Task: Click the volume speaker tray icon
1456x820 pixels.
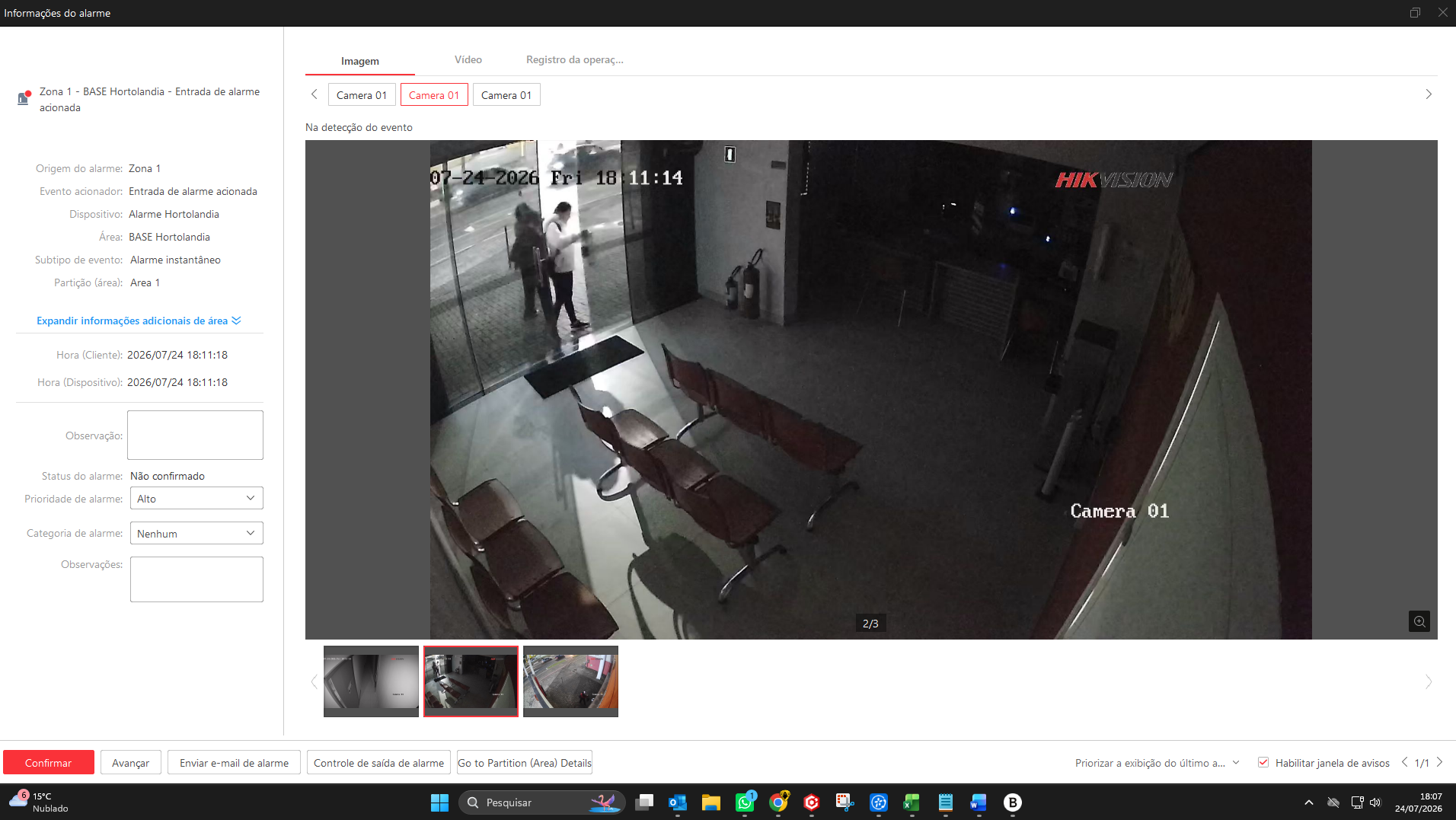Action: tap(1375, 802)
